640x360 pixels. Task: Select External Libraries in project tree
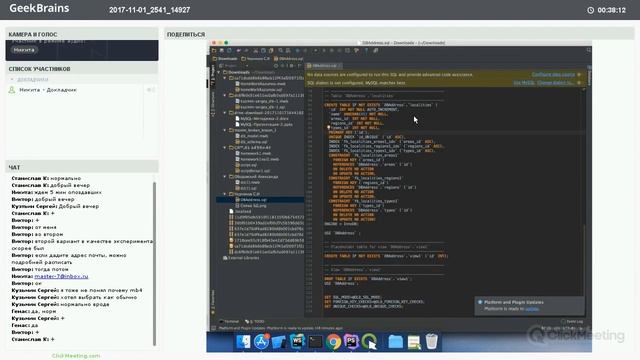[x=241, y=258]
